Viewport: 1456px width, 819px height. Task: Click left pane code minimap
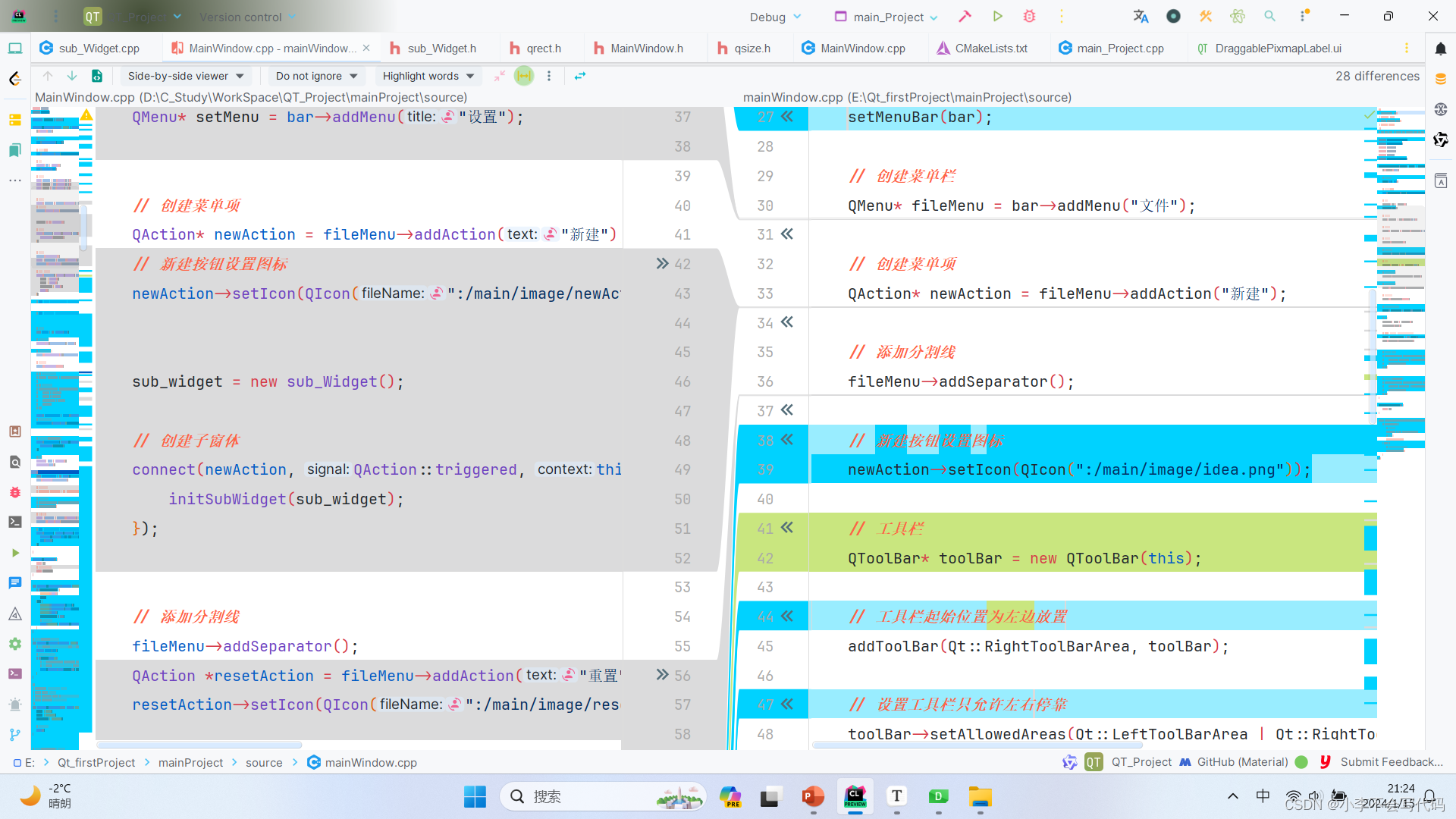coord(55,428)
